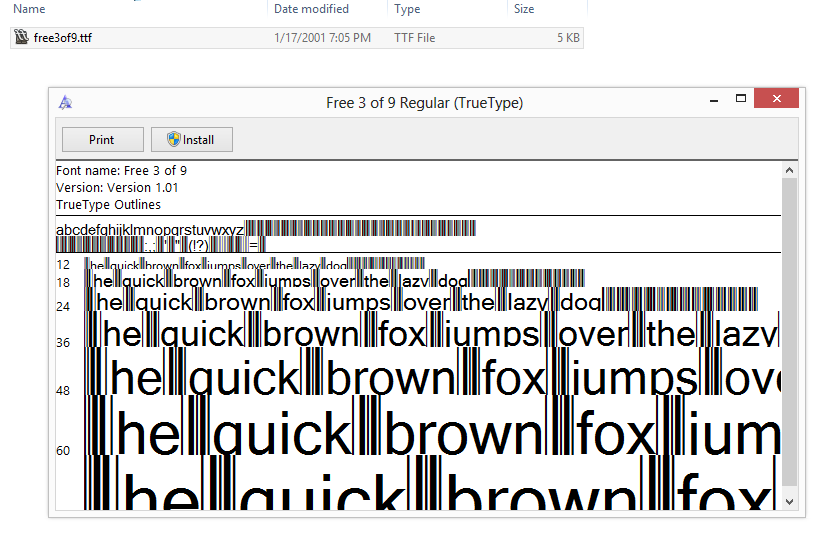The image size is (824, 535).
Task: Click the size 24 sample label
Action: [x=63, y=306]
